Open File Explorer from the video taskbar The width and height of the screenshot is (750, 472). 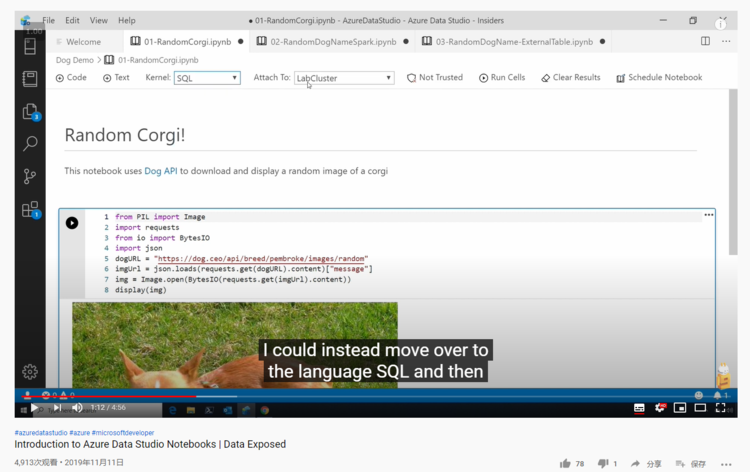tap(191, 410)
